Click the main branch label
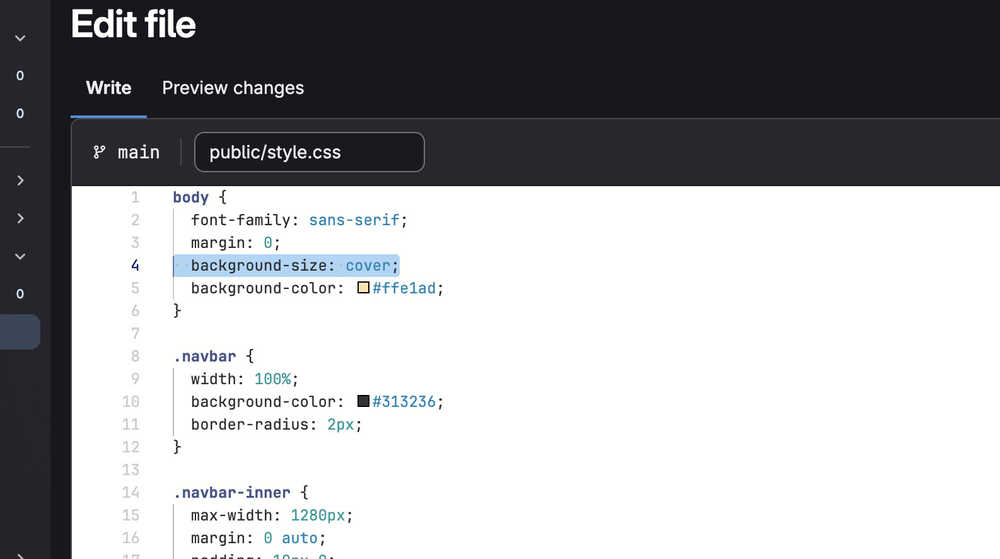This screenshot has height=559, width=1000. [138, 152]
